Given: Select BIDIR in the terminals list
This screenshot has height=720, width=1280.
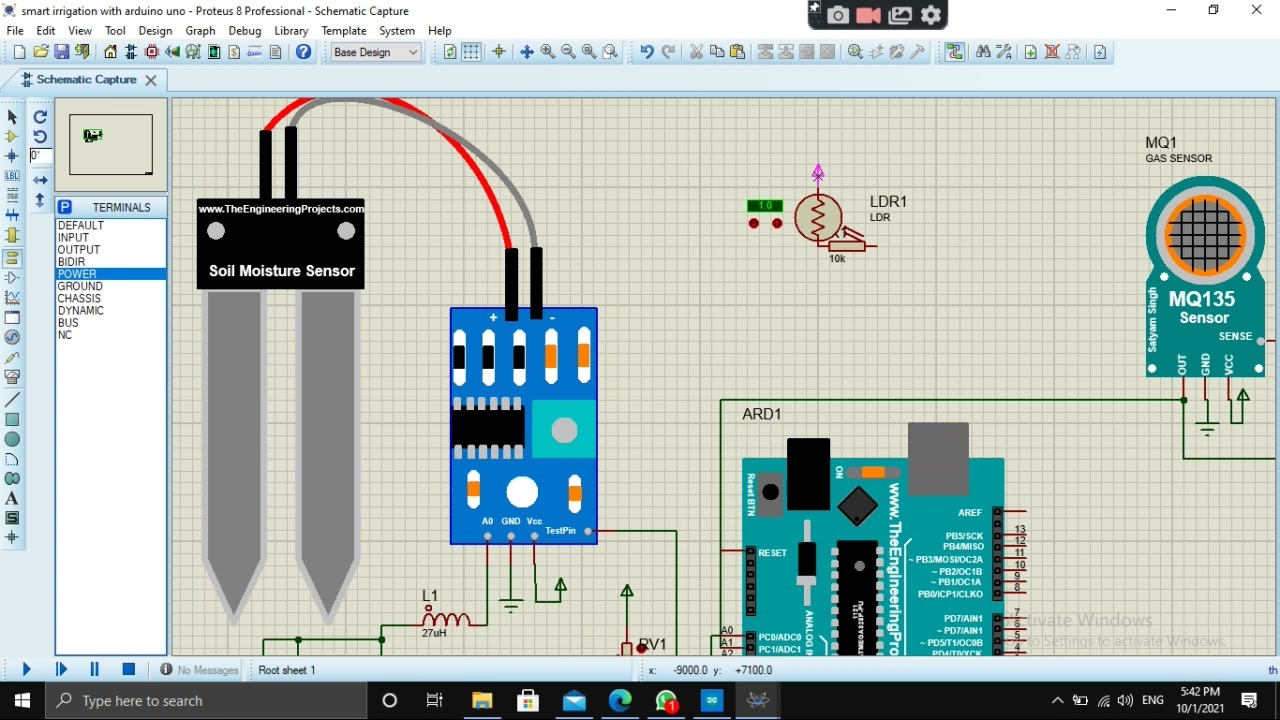Looking at the screenshot, I should point(111,262).
